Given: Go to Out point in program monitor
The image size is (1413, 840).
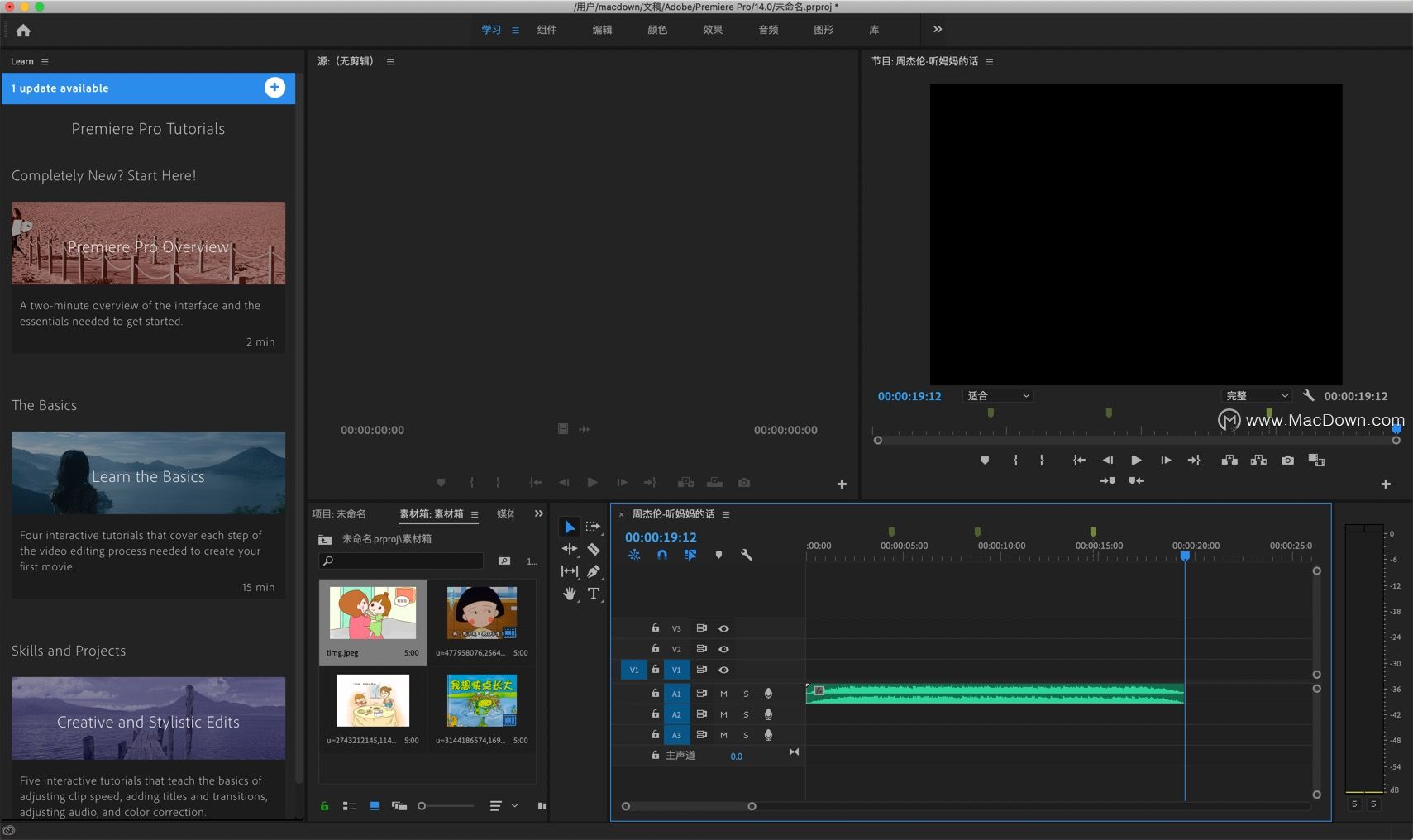Looking at the screenshot, I should tap(1194, 461).
